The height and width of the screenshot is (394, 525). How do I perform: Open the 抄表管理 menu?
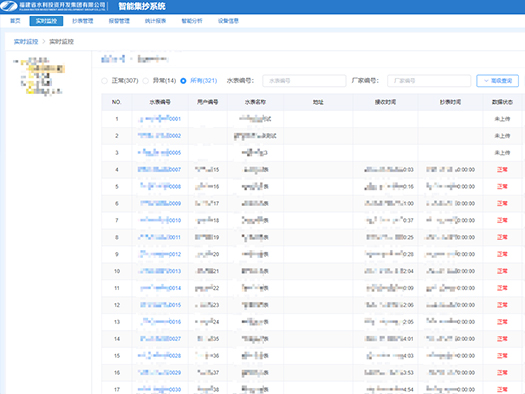[83, 21]
